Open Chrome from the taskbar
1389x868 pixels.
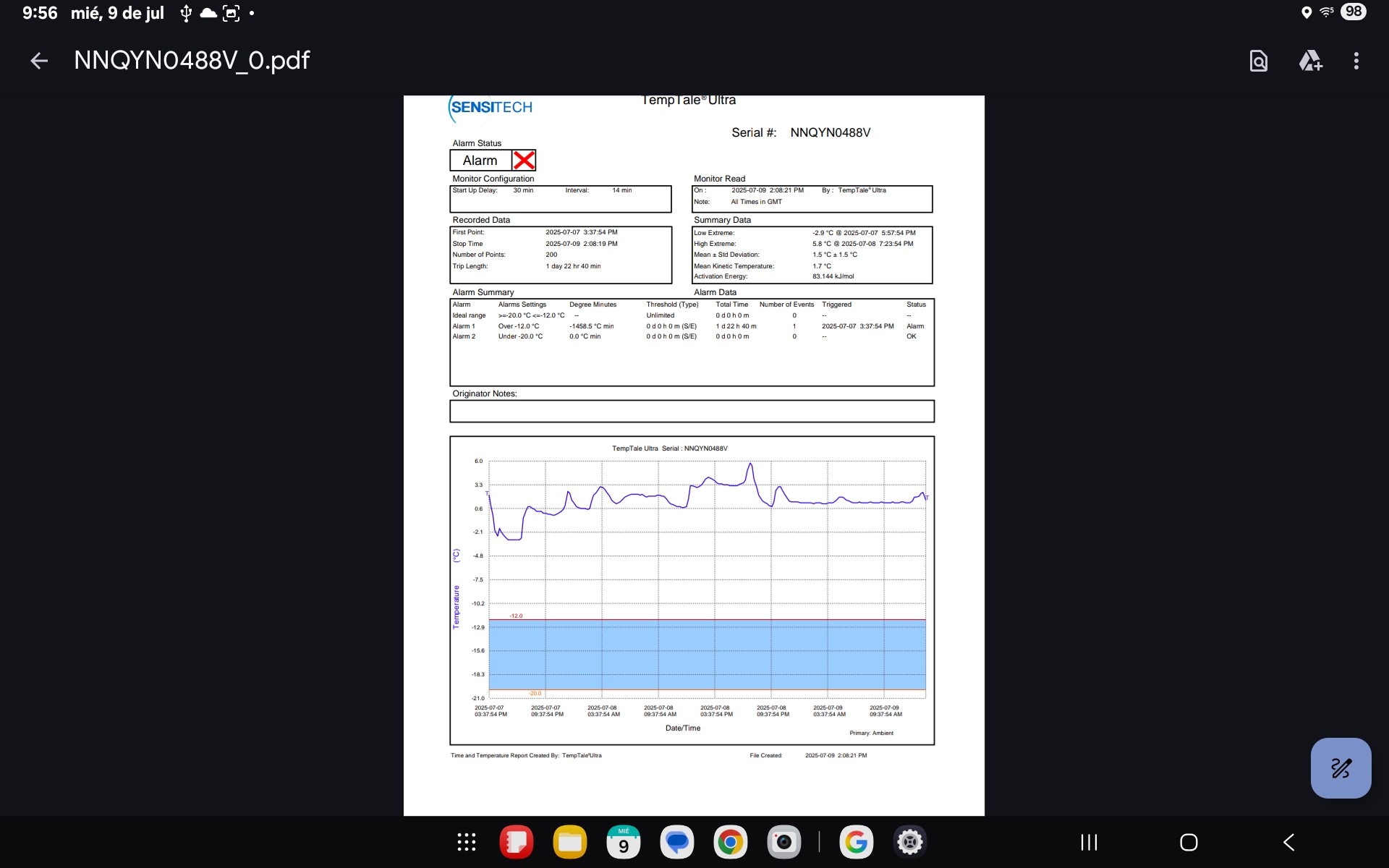pyautogui.click(x=731, y=842)
